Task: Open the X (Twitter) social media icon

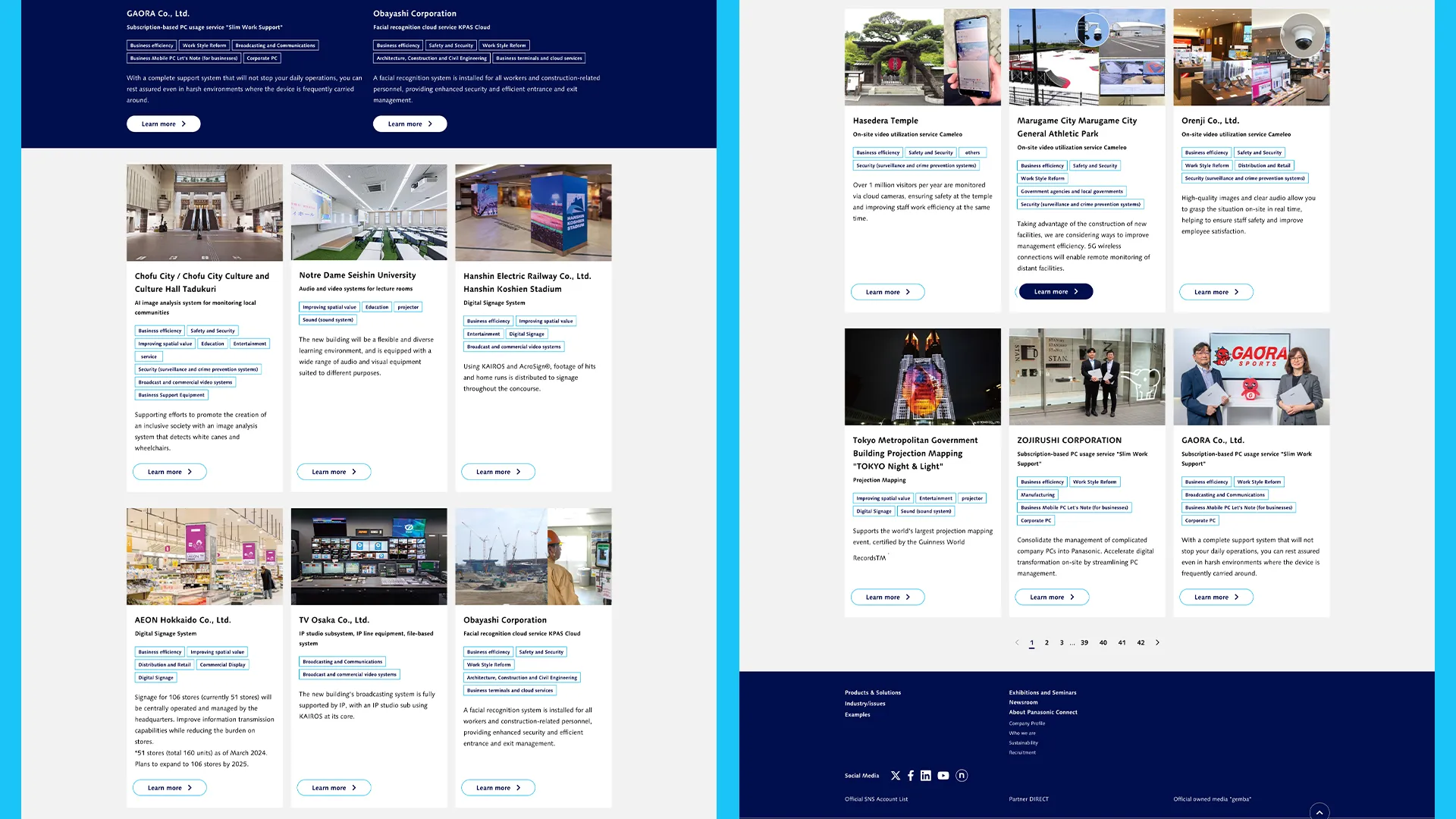Action: coord(896,776)
